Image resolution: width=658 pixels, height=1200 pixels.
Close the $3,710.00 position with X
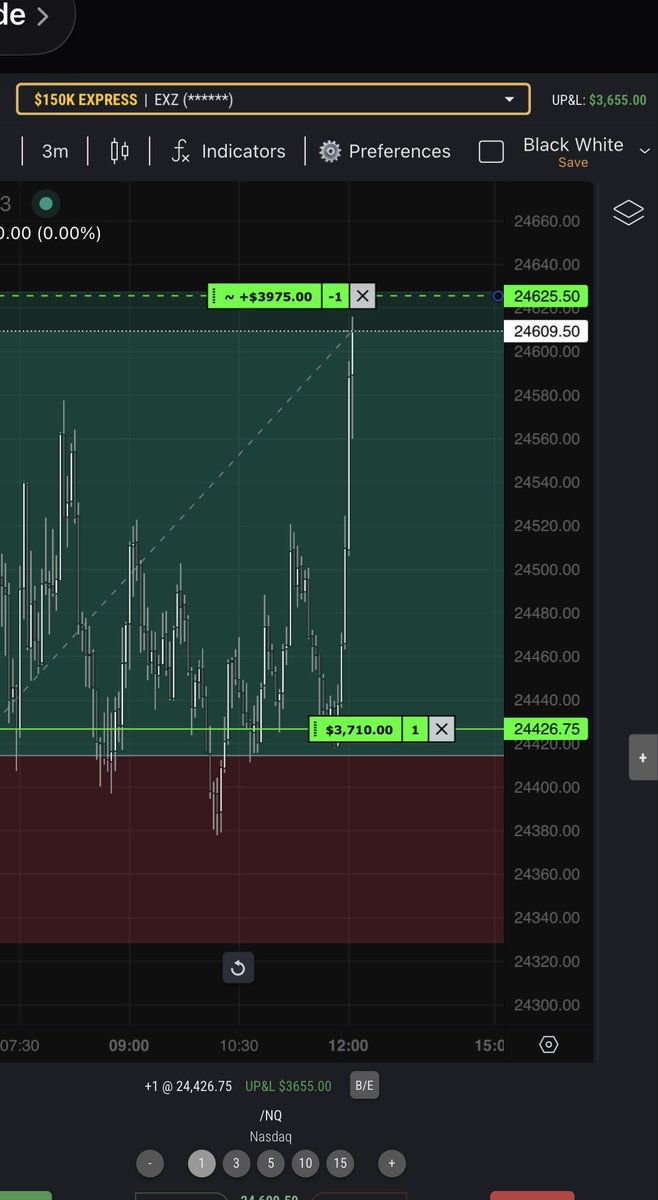point(442,729)
